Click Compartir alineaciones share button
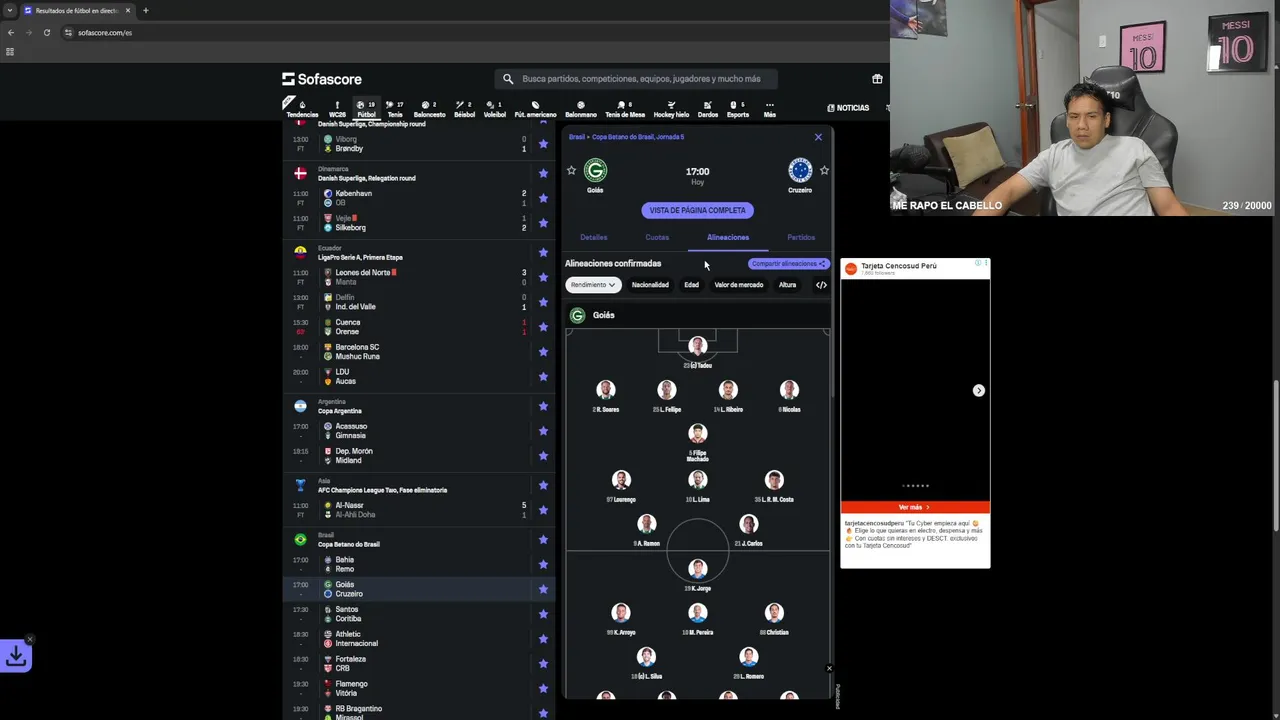The height and width of the screenshot is (720, 1280). 788,264
